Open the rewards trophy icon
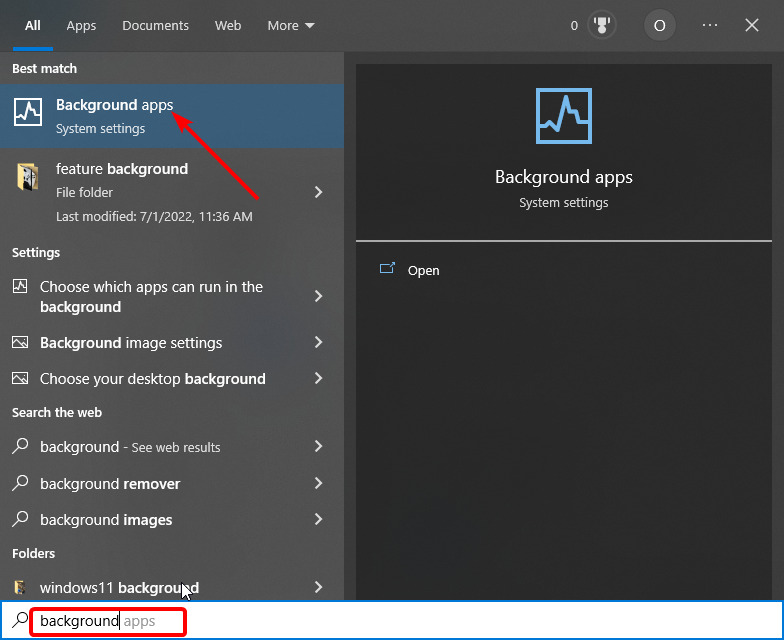This screenshot has width=784, height=640. [x=602, y=25]
